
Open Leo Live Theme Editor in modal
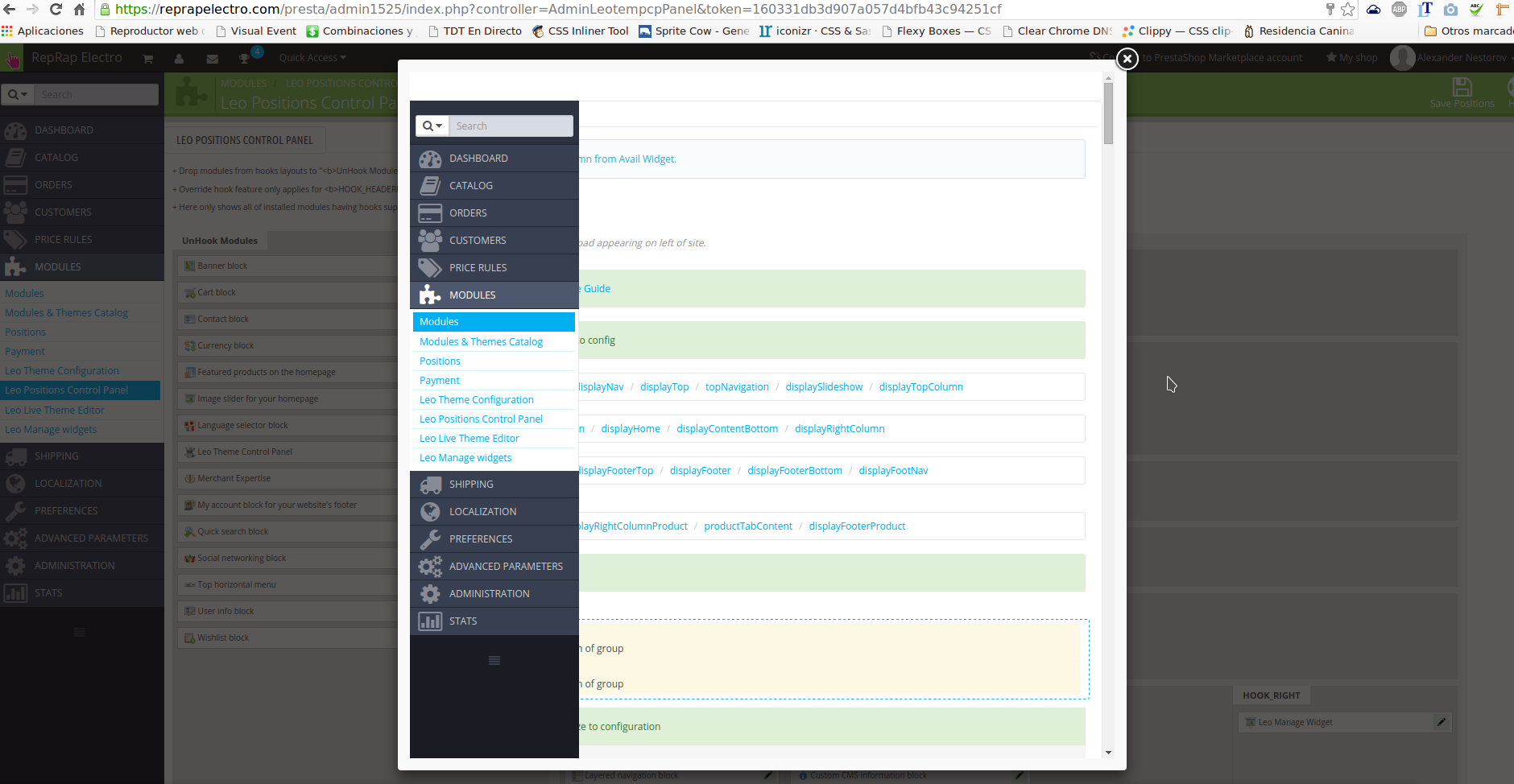tap(470, 439)
